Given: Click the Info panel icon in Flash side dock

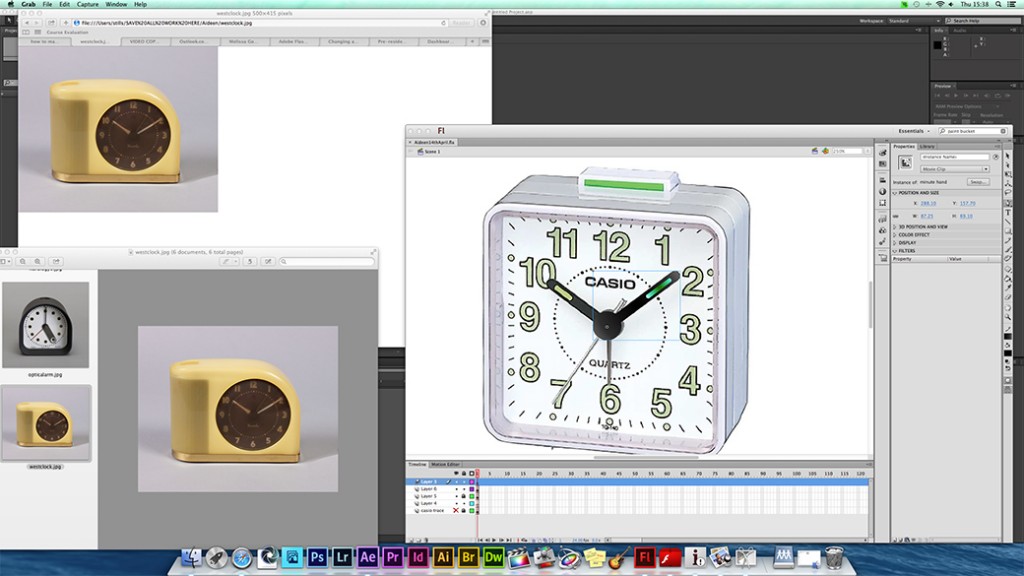Looking at the screenshot, I should (x=883, y=191).
